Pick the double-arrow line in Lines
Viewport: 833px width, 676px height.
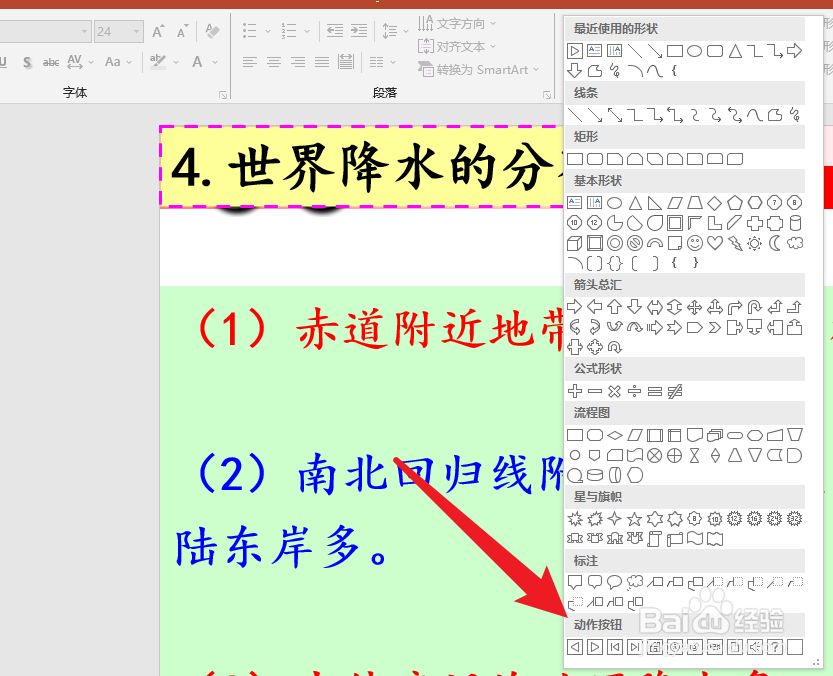point(615,115)
